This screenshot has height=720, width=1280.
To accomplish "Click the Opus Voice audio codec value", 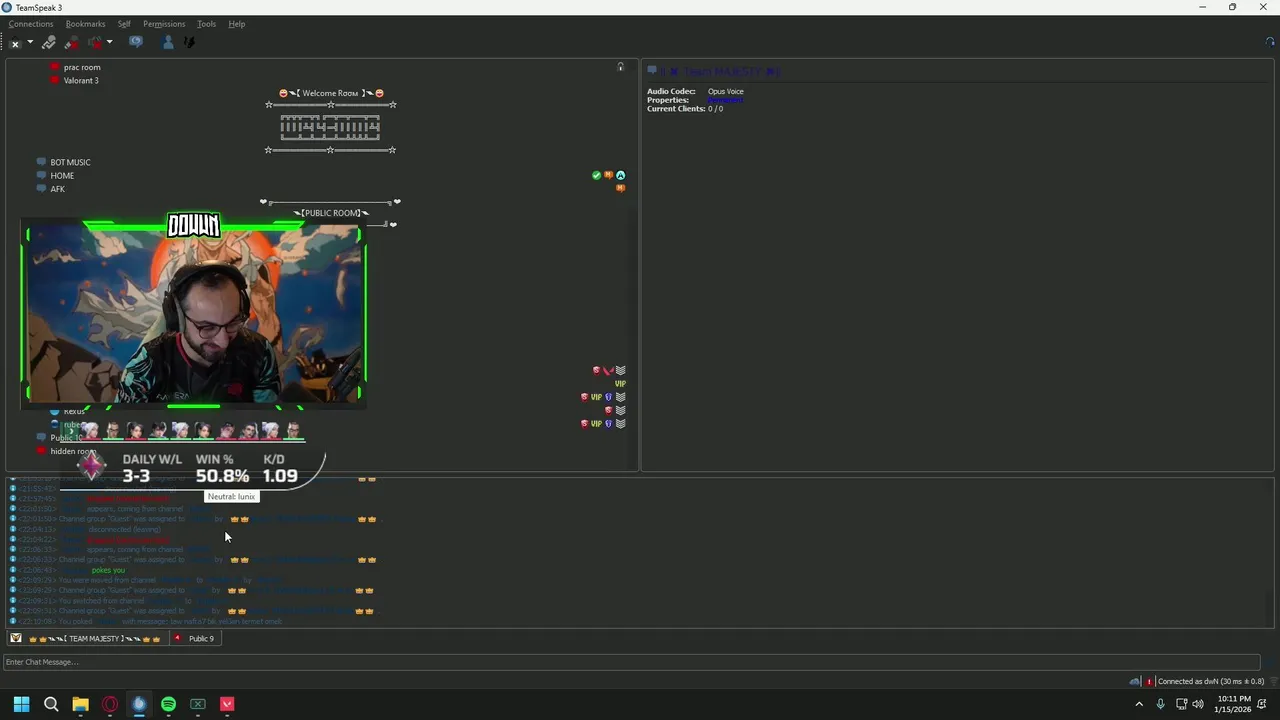I will coord(726,91).
